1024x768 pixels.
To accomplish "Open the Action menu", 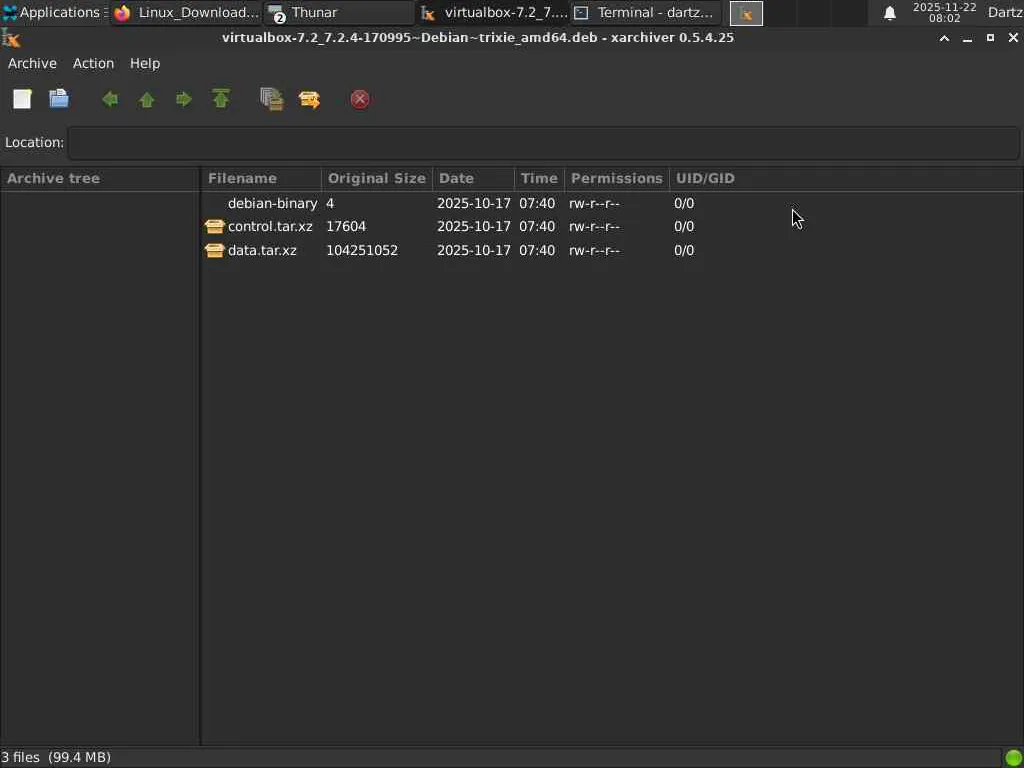I will tap(93, 63).
